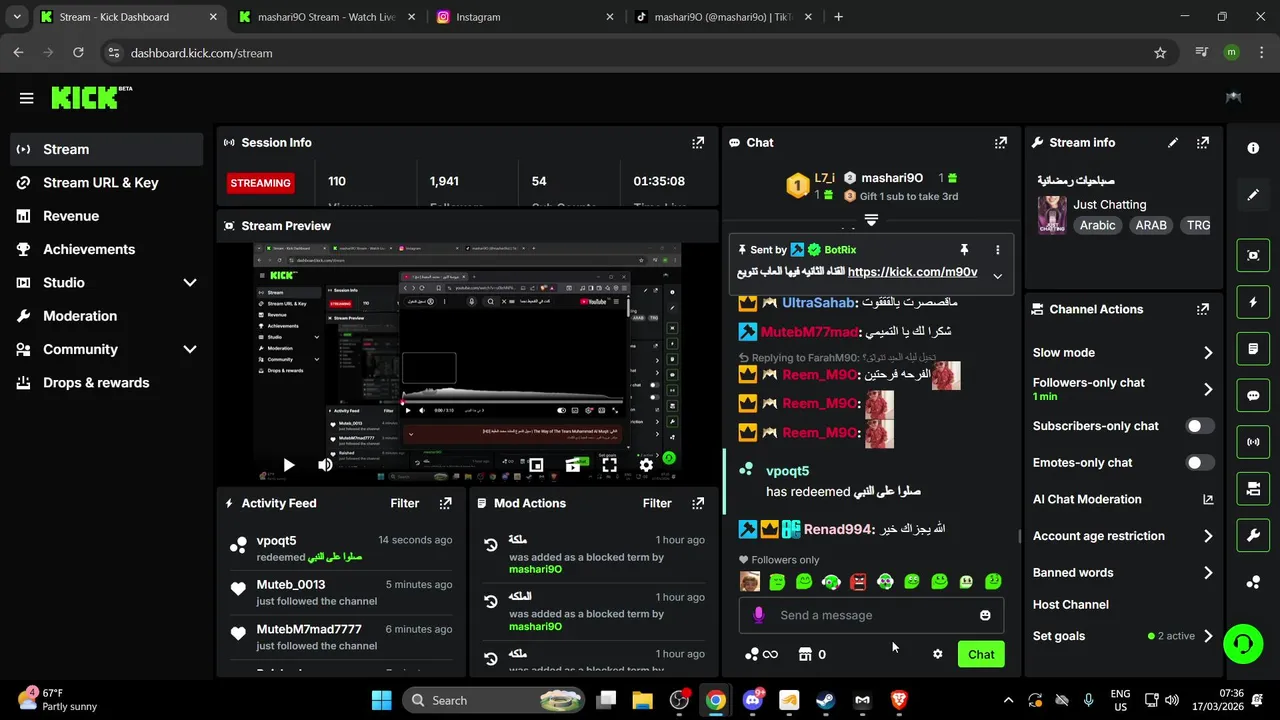Toggle Stream Preview widget in right sidebar
The height and width of the screenshot is (720, 1280).
pyautogui.click(x=1253, y=255)
